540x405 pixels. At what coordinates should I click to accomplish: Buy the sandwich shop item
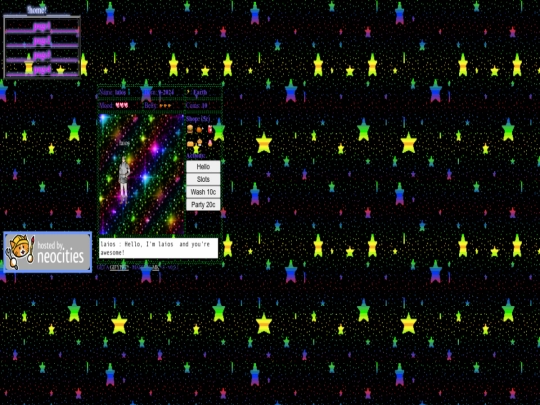(x=190, y=143)
